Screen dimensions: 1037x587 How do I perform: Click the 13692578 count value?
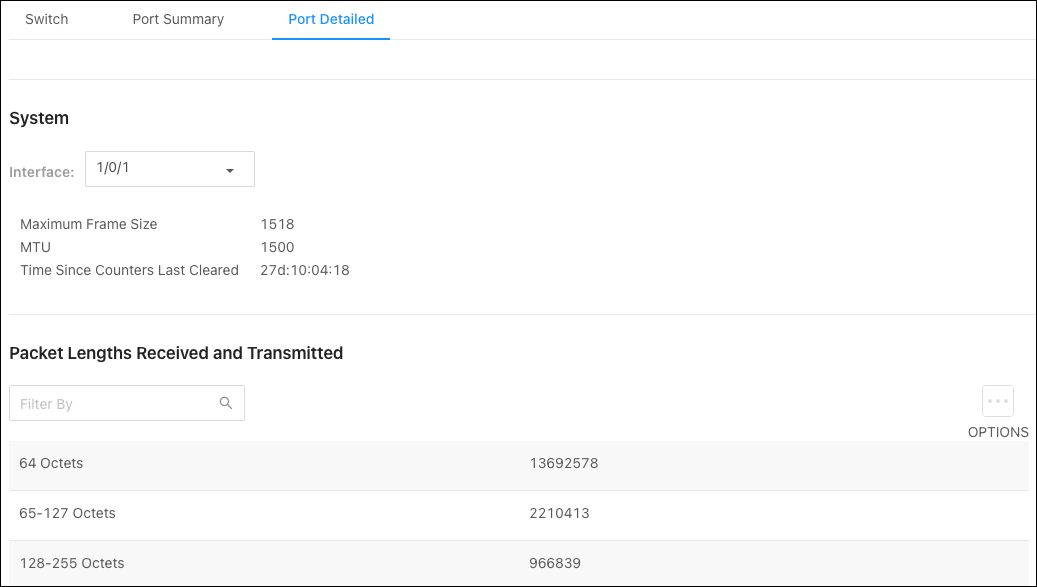563,463
